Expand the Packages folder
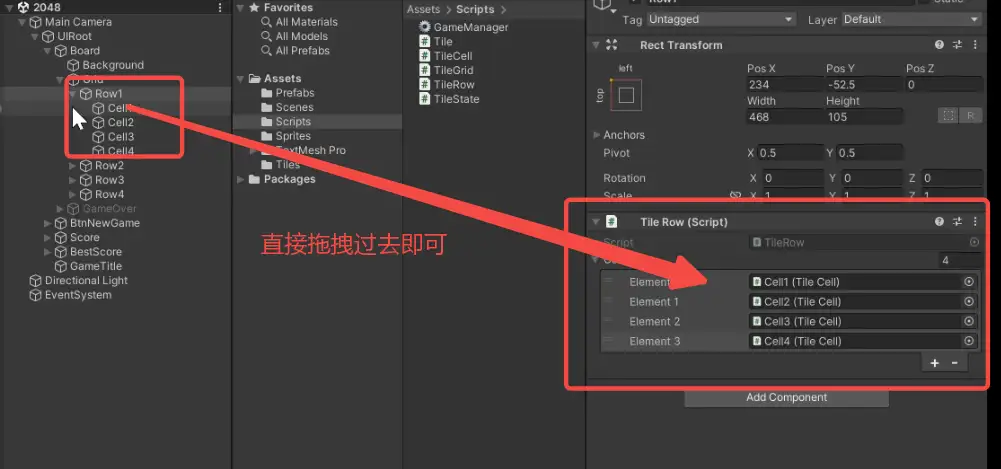Screen dimensions: 1001x469 tap(240, 179)
